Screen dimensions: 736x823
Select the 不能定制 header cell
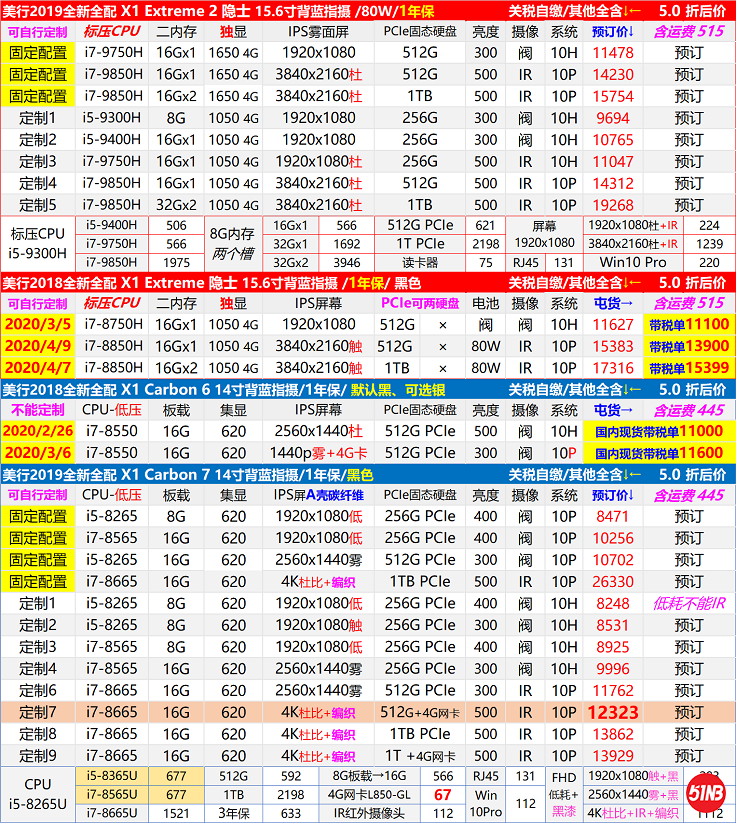click(x=39, y=410)
